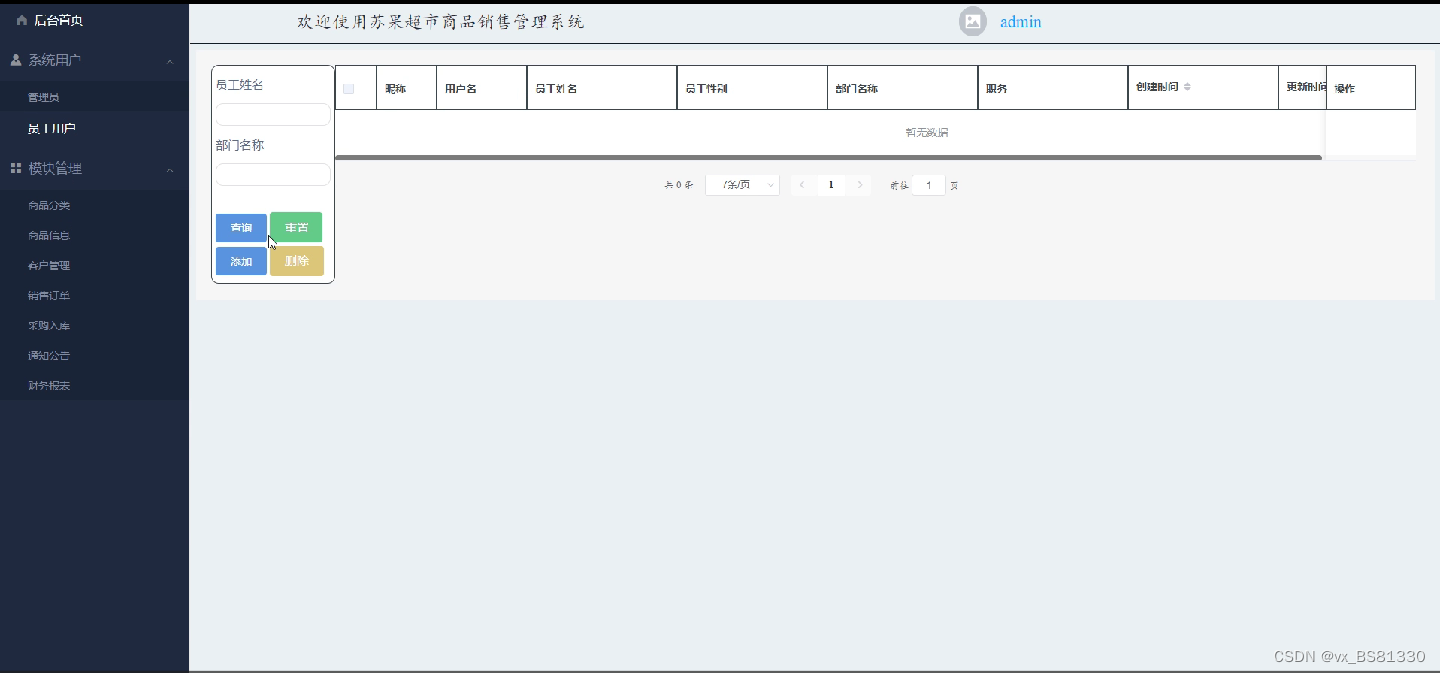Click the blue 添加 button
This screenshot has width=1440, height=673.
point(241,261)
